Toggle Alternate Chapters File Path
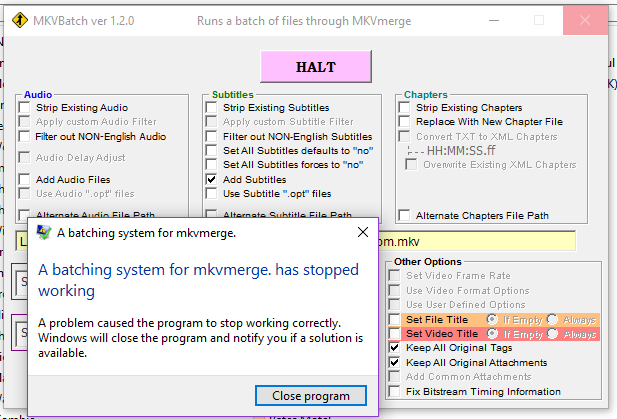Screen dimensions: 617x419 tap(404, 215)
